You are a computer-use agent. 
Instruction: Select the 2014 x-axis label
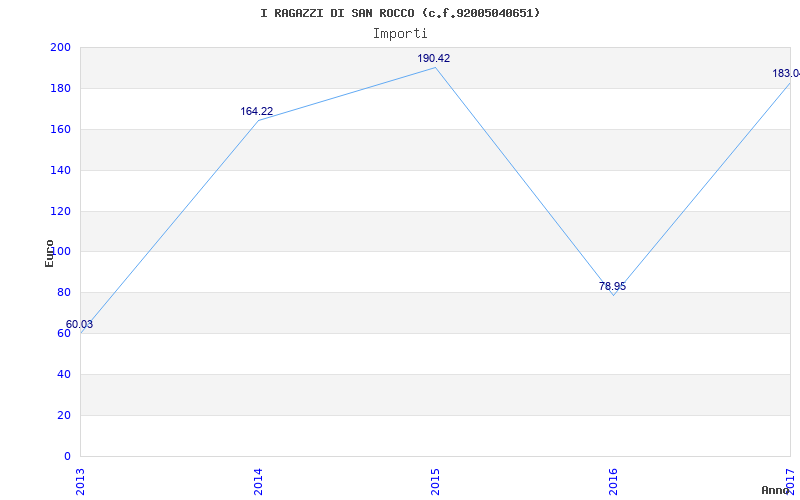tap(258, 482)
